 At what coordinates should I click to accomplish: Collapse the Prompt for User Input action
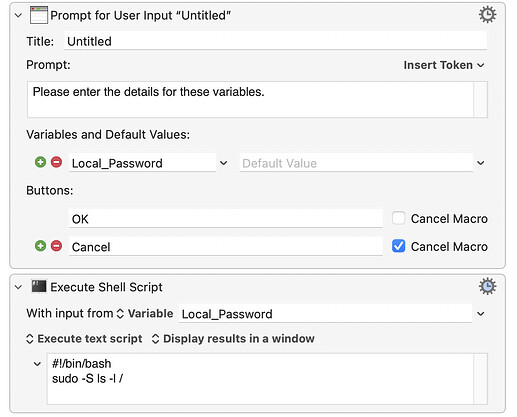pyautogui.click(x=19, y=15)
